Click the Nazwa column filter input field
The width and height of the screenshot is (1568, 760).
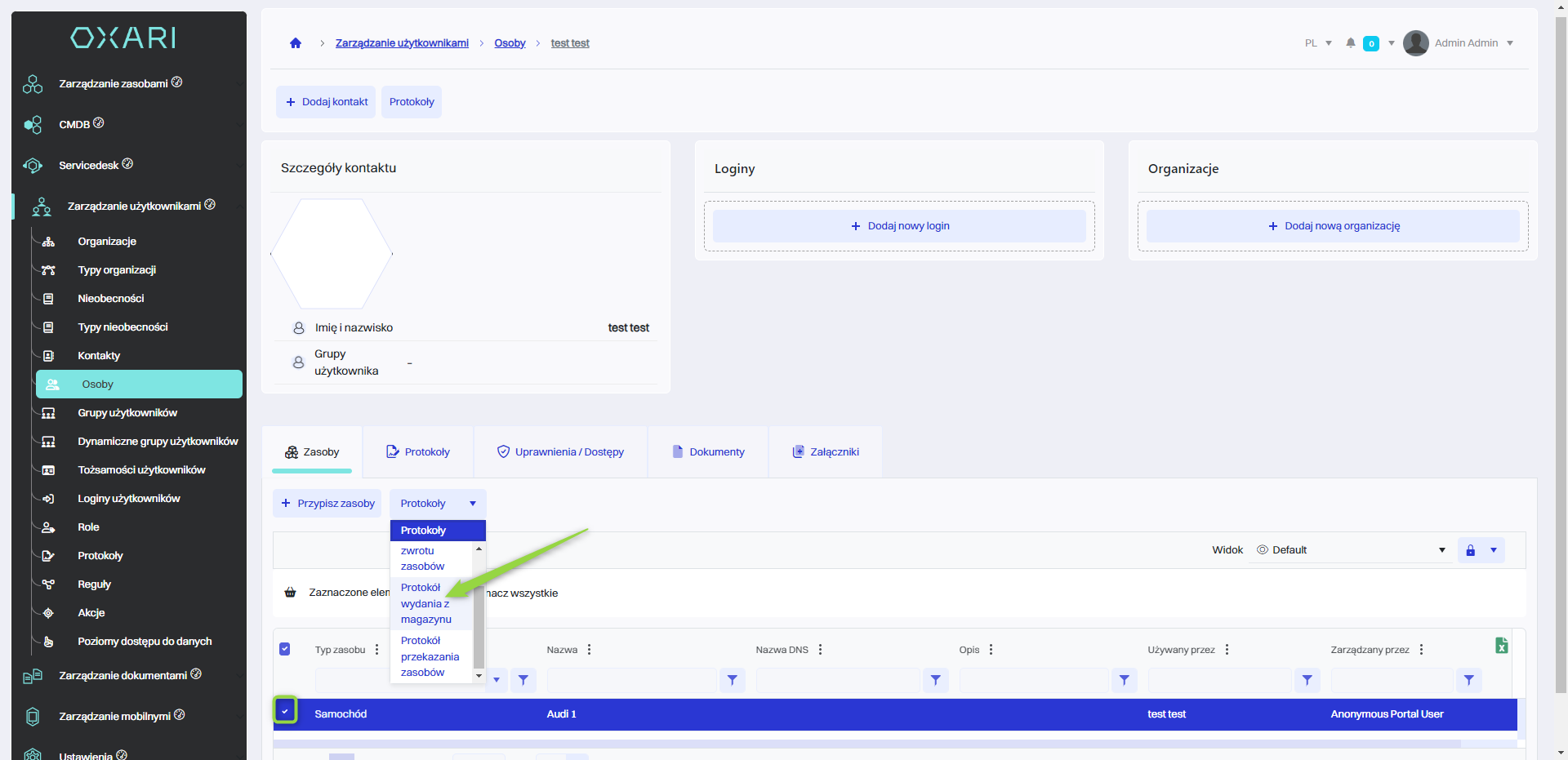pos(631,680)
